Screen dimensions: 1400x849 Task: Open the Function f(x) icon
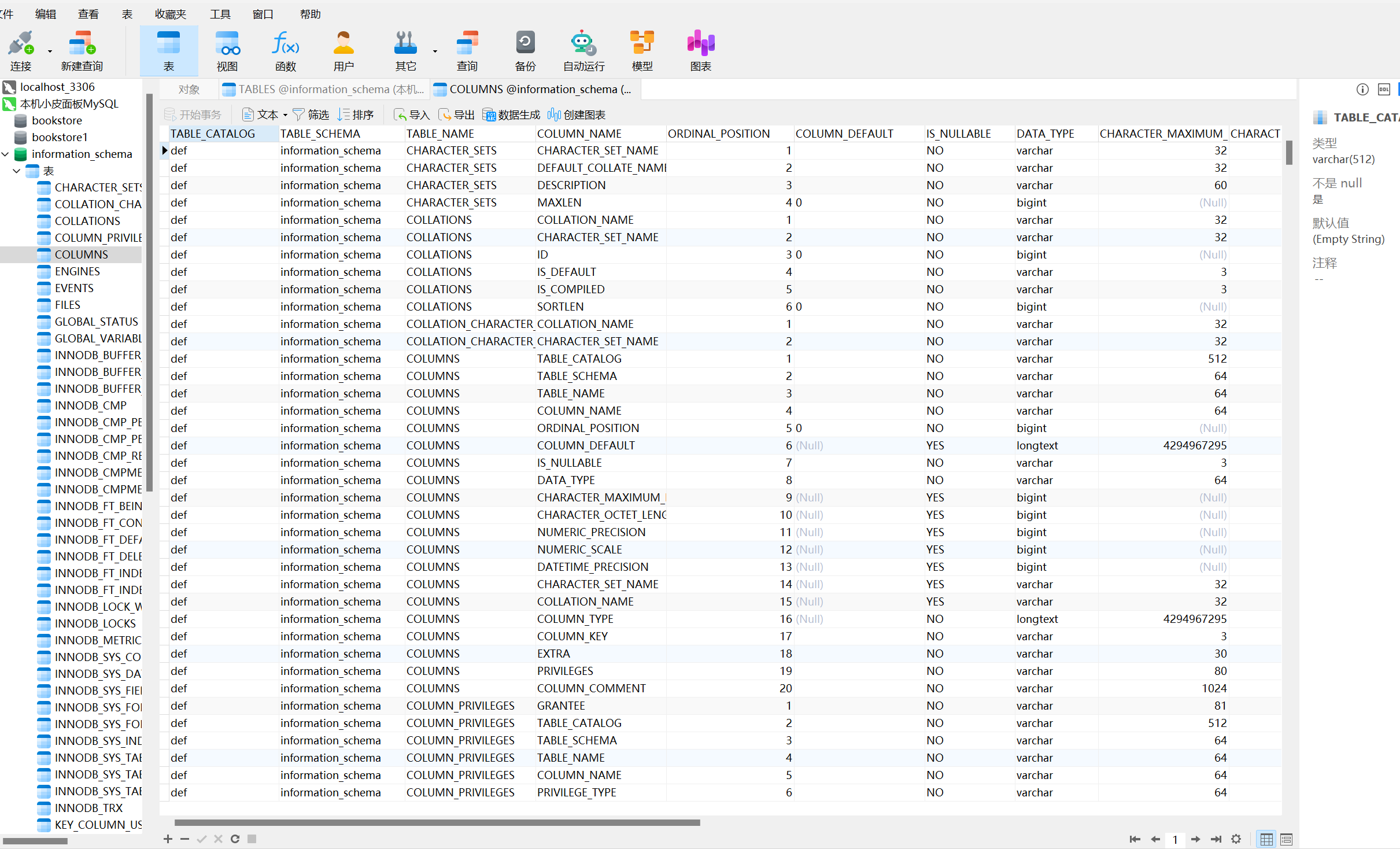coord(286,43)
